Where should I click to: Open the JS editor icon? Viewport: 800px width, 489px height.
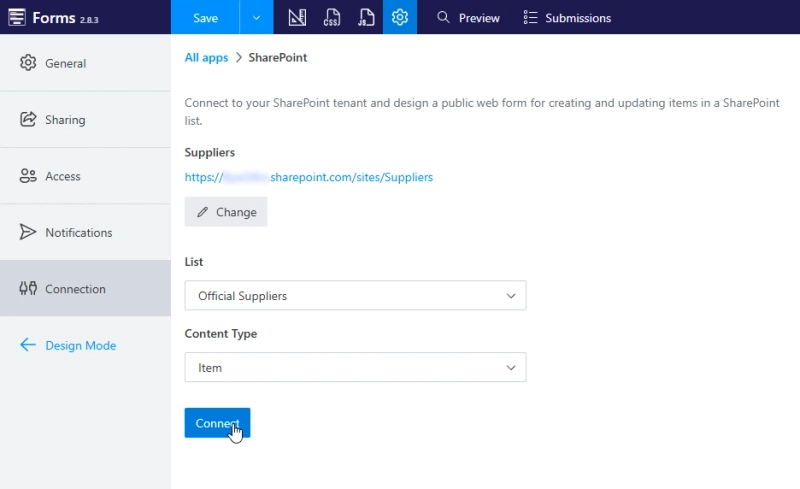[x=366, y=17]
